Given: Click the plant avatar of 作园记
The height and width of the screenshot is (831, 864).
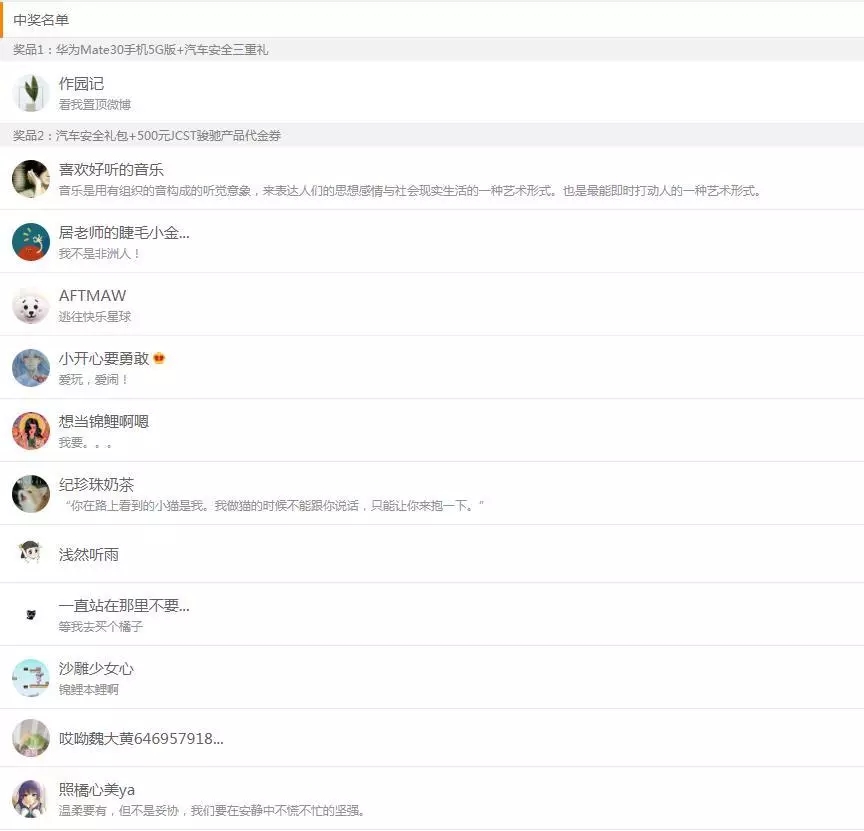Looking at the screenshot, I should (x=31, y=93).
